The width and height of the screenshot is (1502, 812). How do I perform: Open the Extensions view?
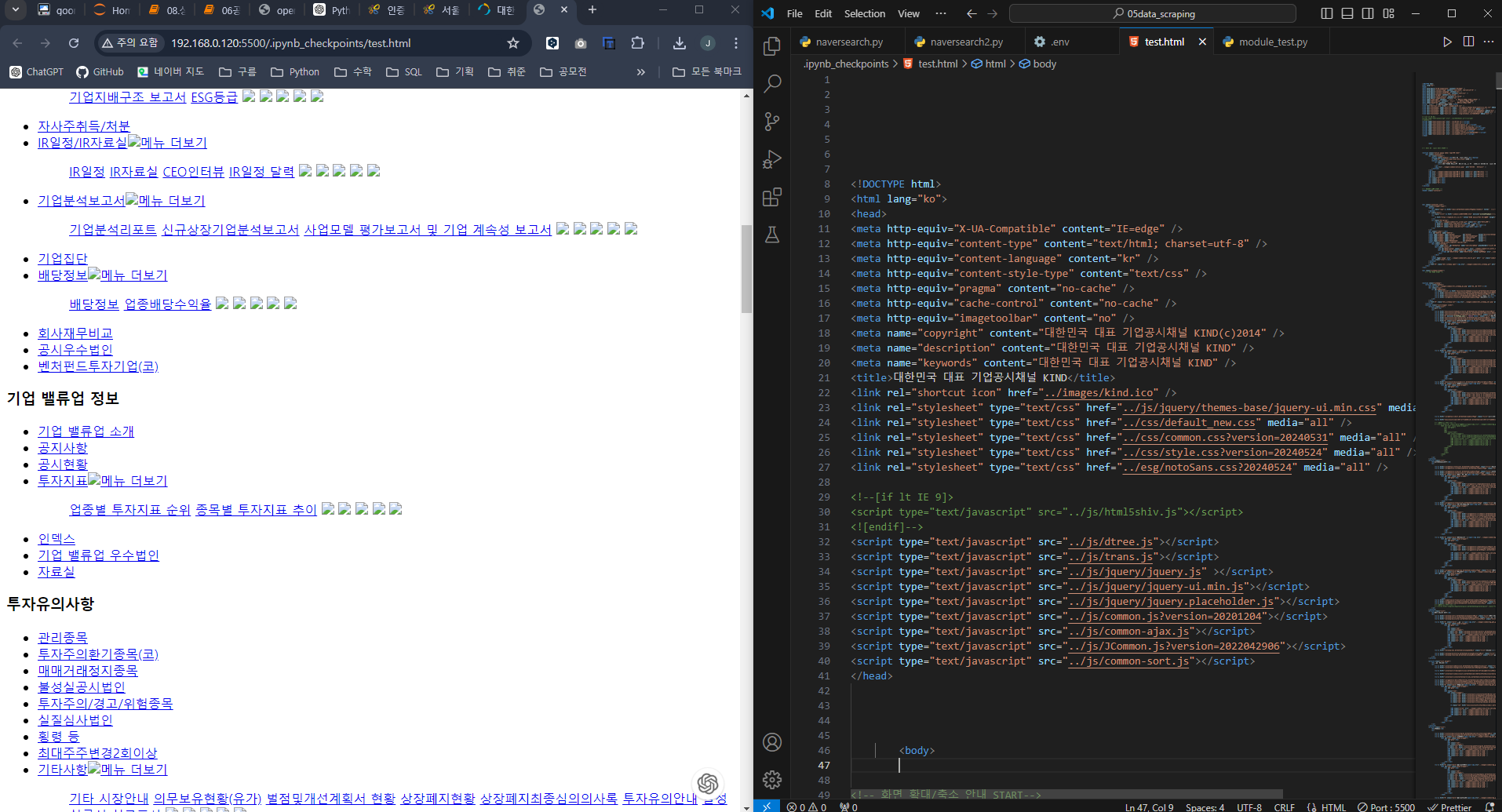click(772, 197)
